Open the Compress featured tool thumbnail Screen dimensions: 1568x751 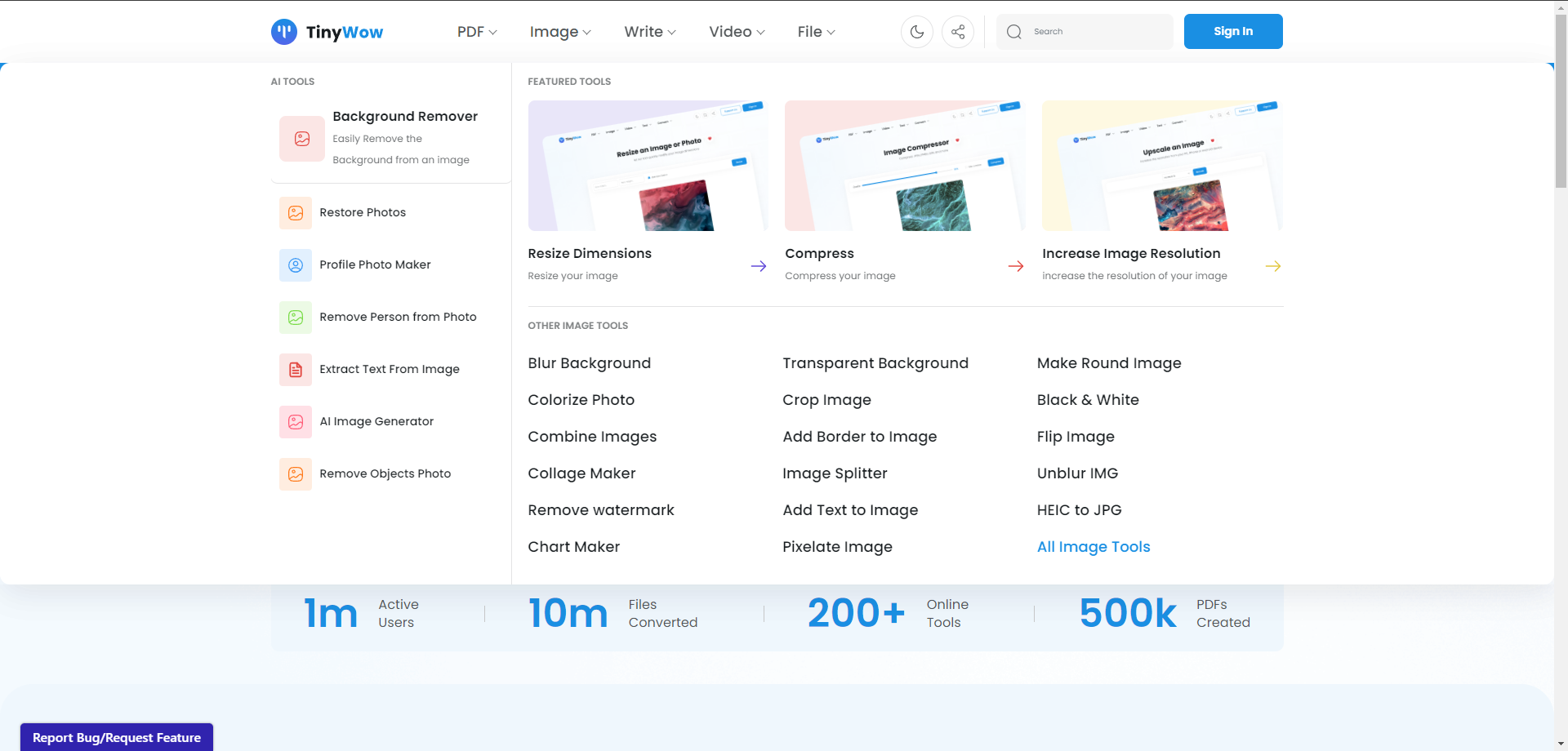(x=904, y=166)
